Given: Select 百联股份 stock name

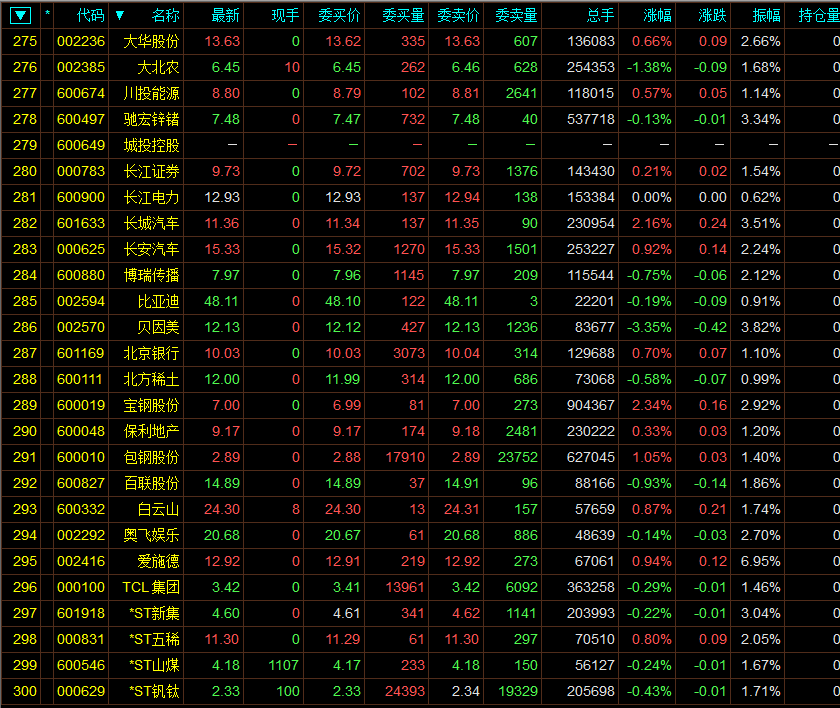Looking at the screenshot, I should point(151,484).
